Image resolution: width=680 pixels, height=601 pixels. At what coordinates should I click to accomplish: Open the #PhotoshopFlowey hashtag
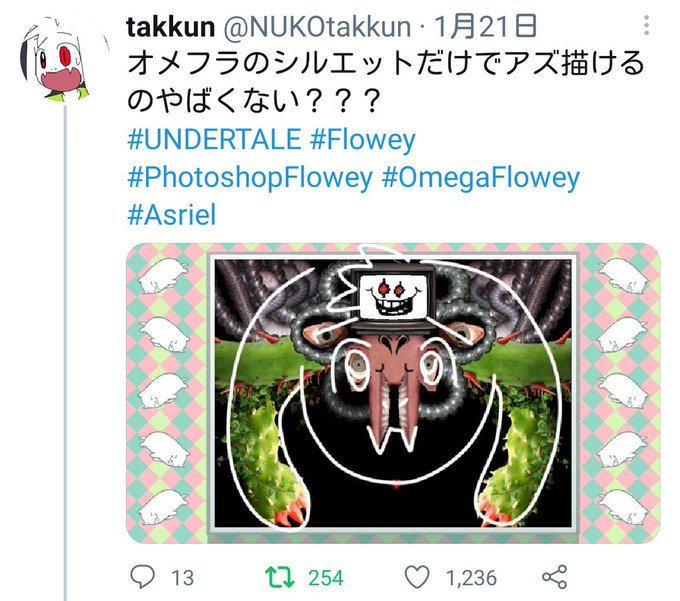tap(250, 179)
